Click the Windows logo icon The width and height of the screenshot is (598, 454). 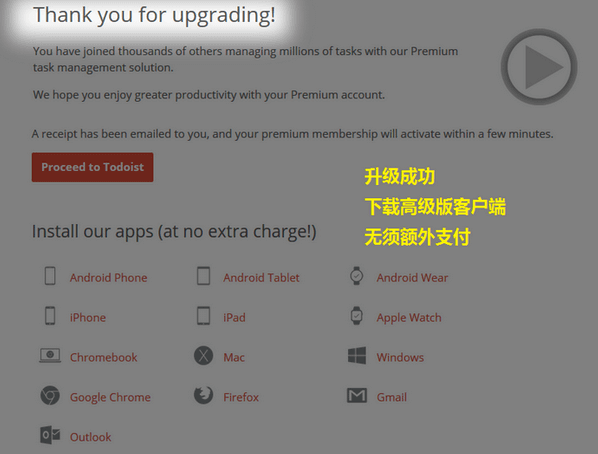point(357,356)
